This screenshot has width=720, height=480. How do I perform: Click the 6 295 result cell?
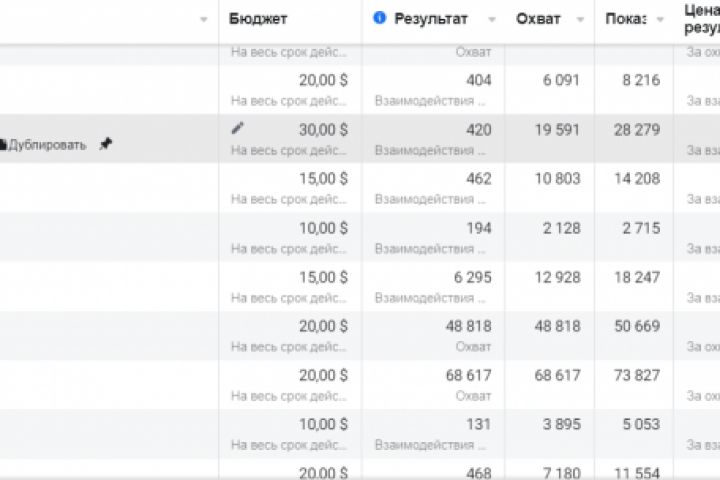click(473, 277)
